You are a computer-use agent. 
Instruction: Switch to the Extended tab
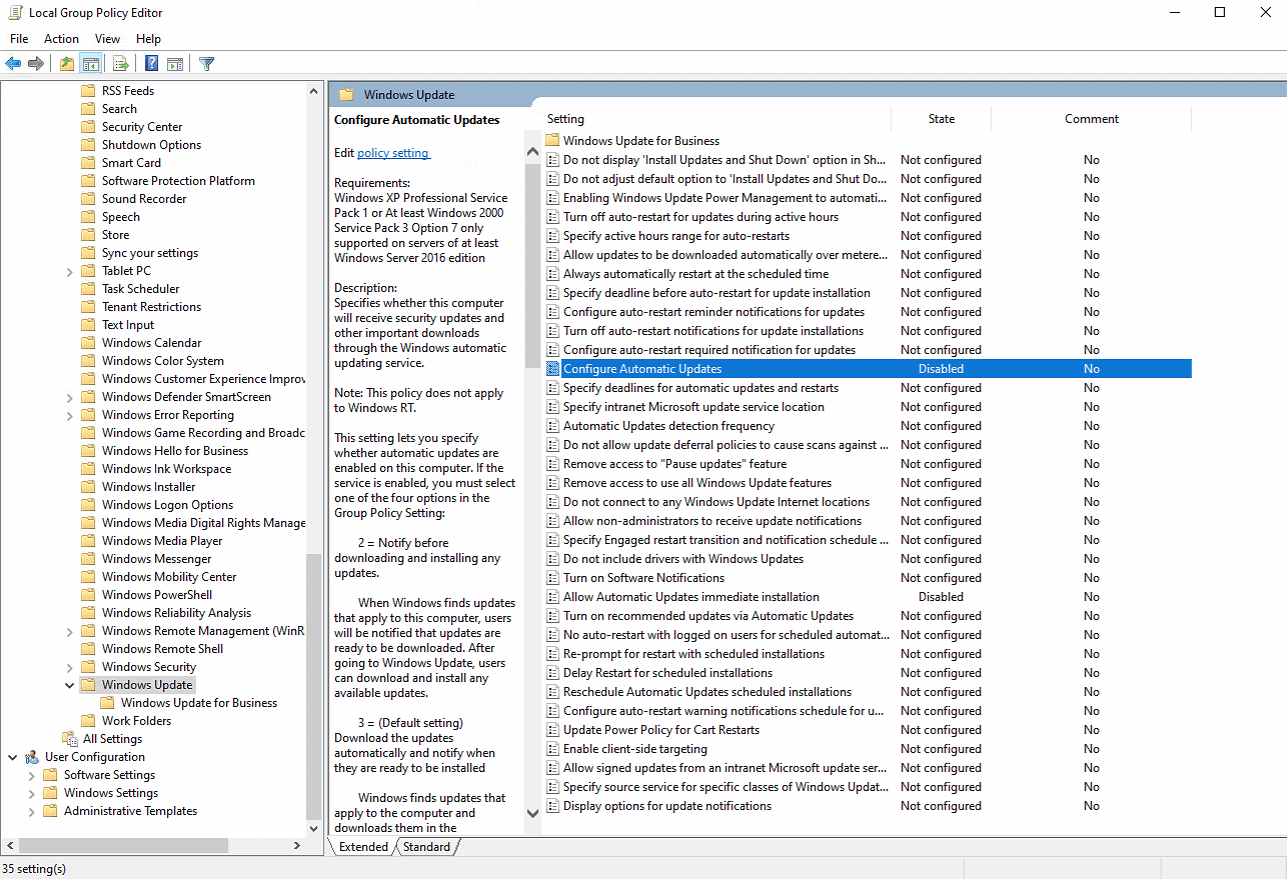363,847
